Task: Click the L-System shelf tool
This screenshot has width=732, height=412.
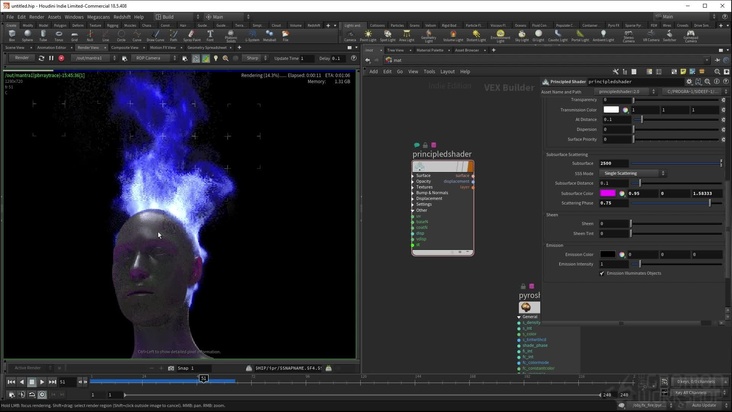Action: coord(252,35)
